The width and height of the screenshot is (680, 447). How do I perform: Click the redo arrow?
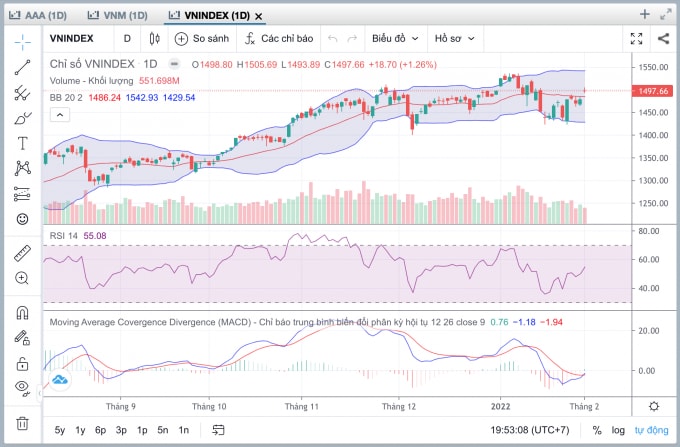[352, 39]
